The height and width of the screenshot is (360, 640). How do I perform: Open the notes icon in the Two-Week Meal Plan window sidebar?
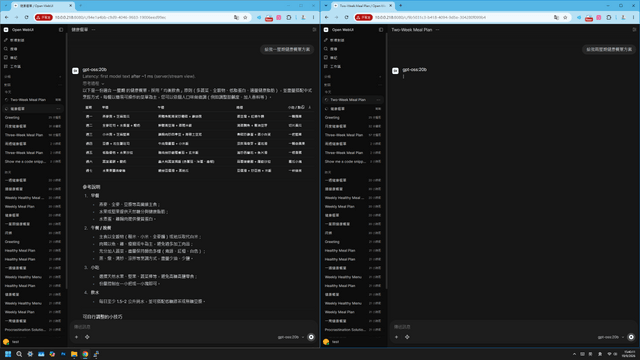326,58
